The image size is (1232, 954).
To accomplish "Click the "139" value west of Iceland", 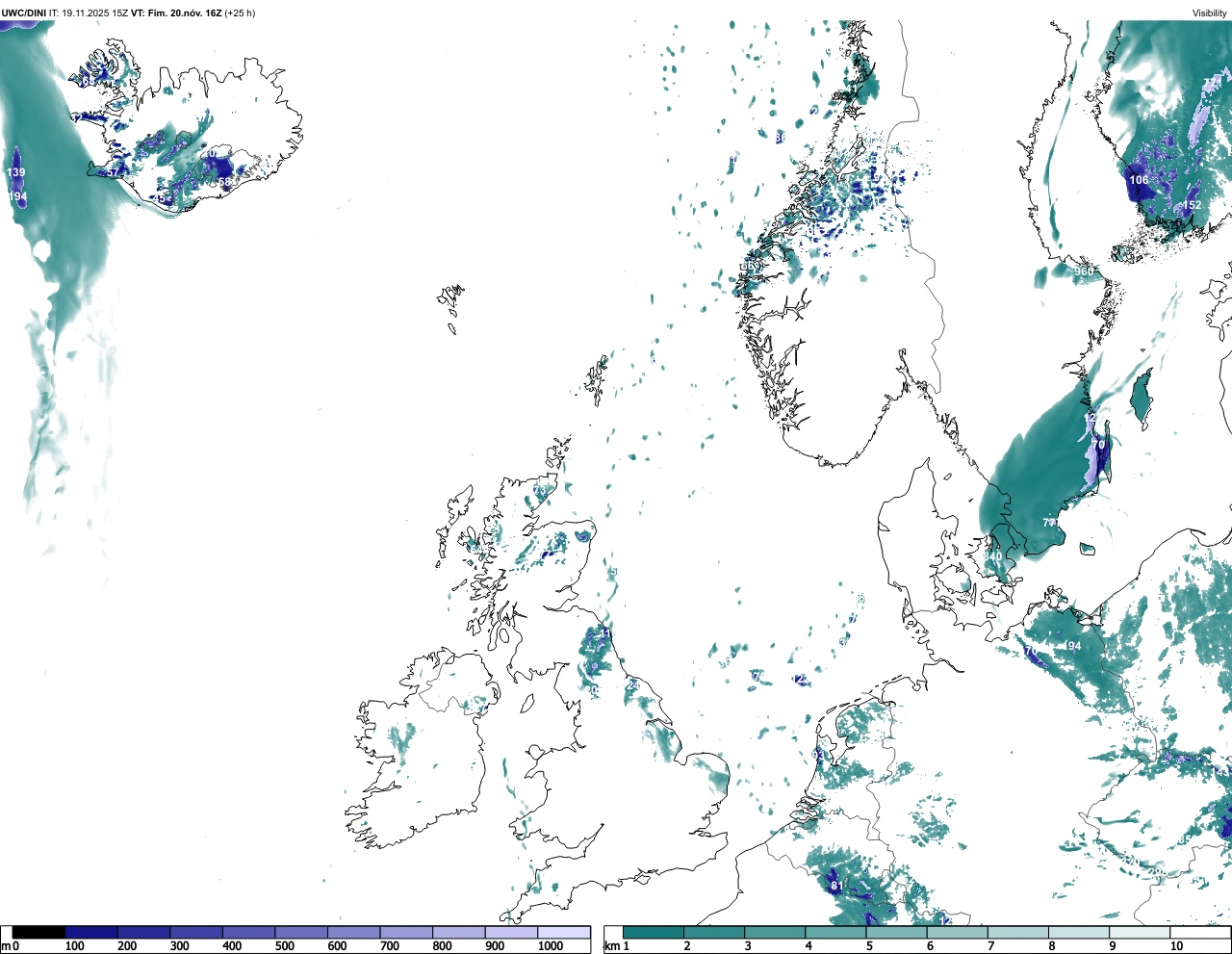I will click(x=16, y=172).
